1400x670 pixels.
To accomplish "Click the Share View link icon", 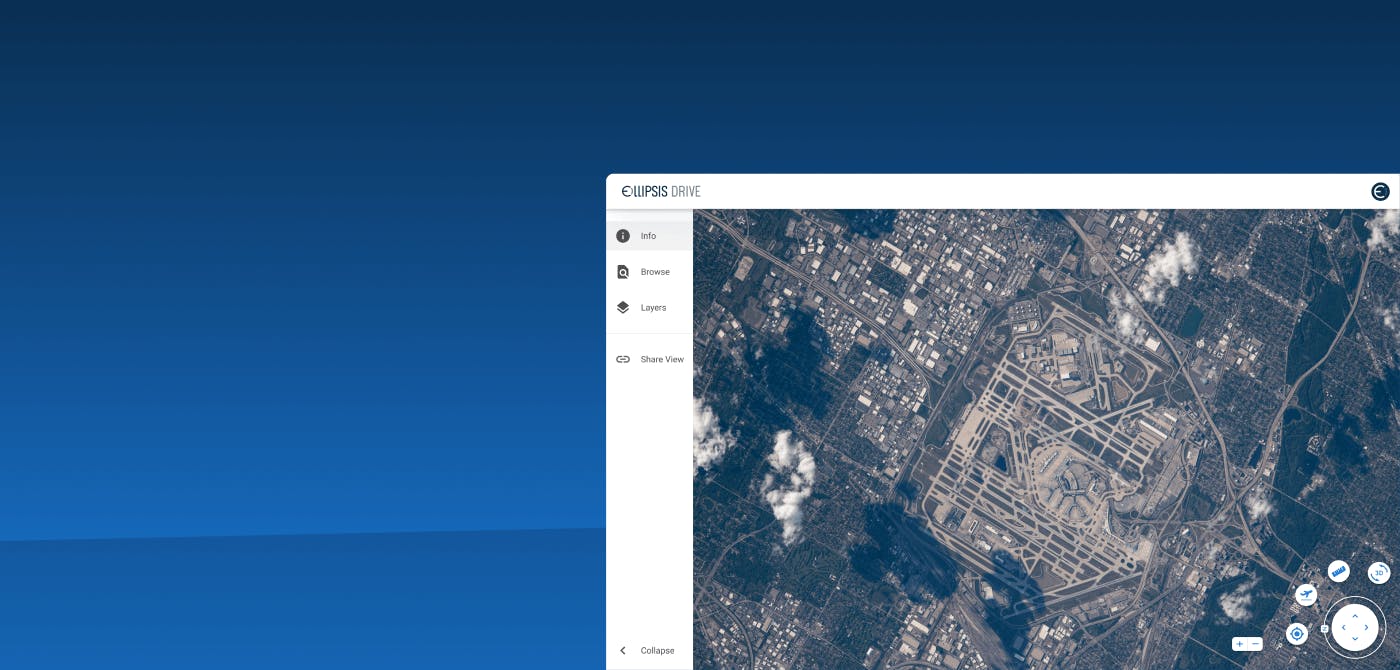I will coord(623,359).
